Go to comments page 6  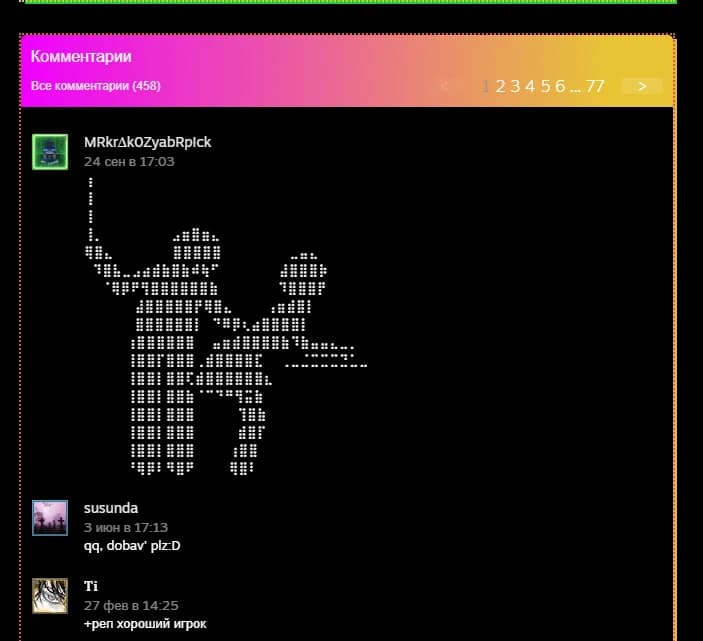tap(560, 86)
